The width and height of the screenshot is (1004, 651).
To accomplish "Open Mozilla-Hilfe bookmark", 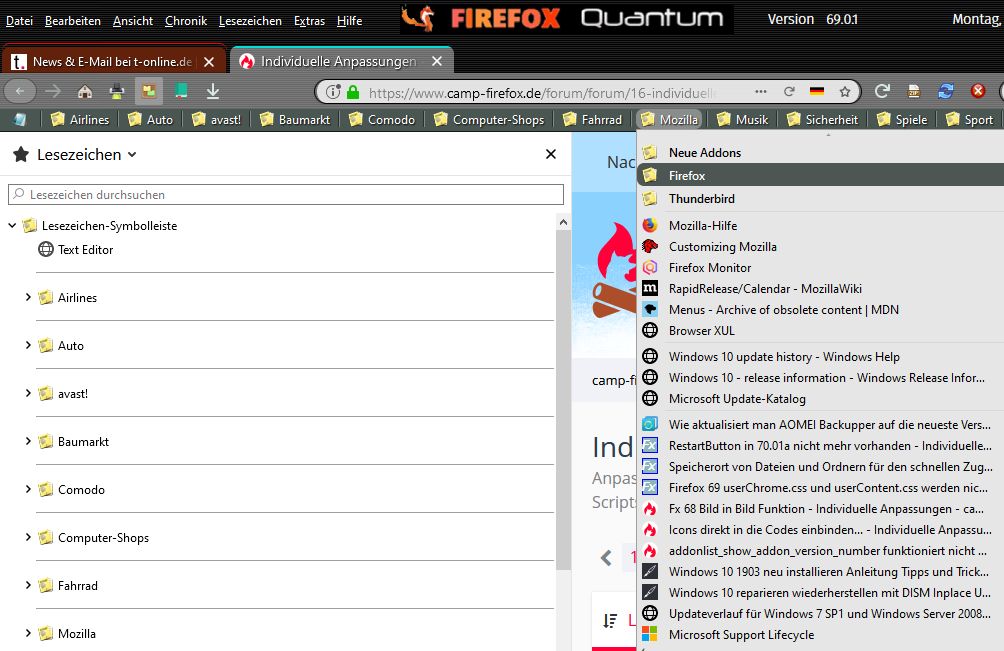I will tap(821, 225).
